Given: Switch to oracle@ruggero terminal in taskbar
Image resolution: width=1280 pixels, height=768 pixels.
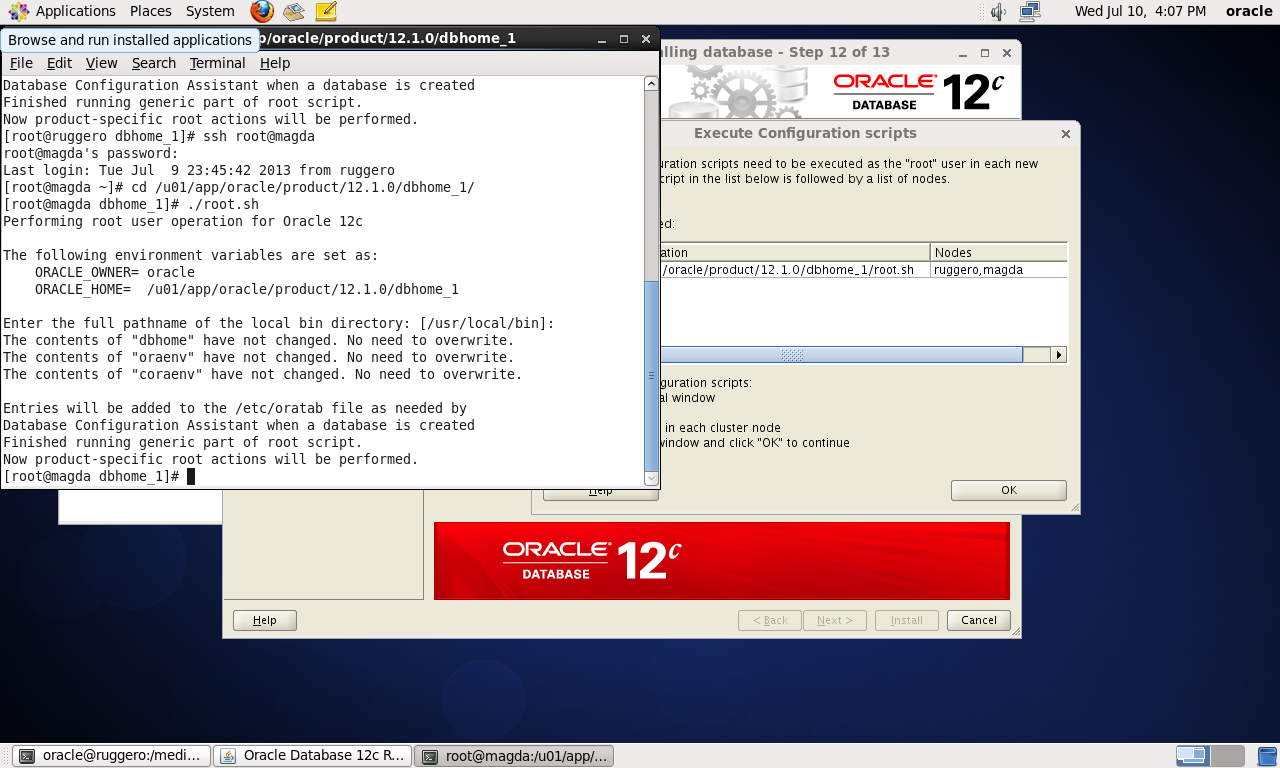Looking at the screenshot, I should click(113, 756).
